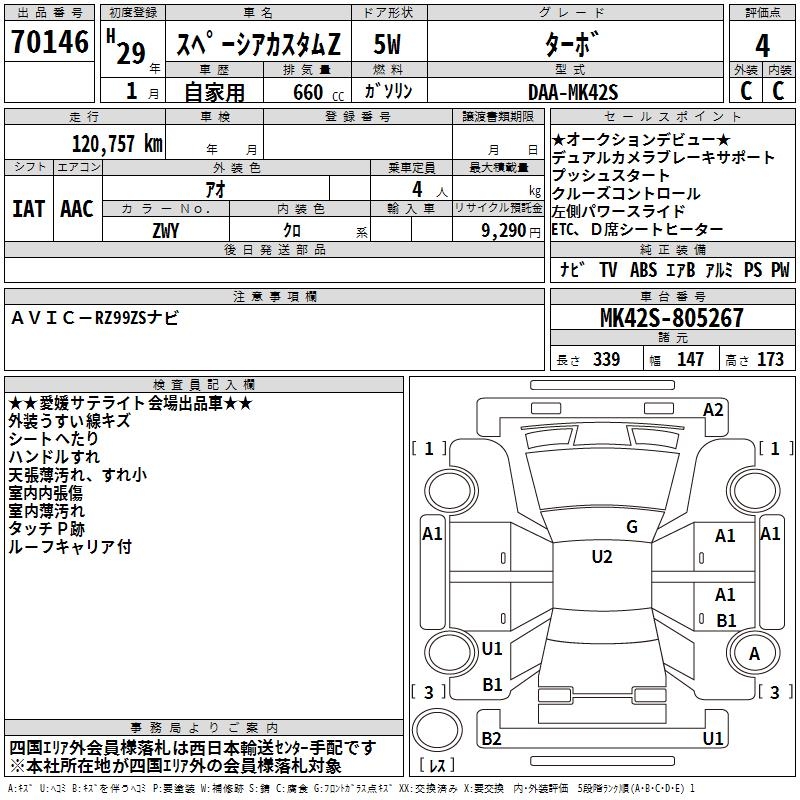Screen dimensions: 800x800
Task: Select the ABS equipment label
Action: [x=643, y=269]
